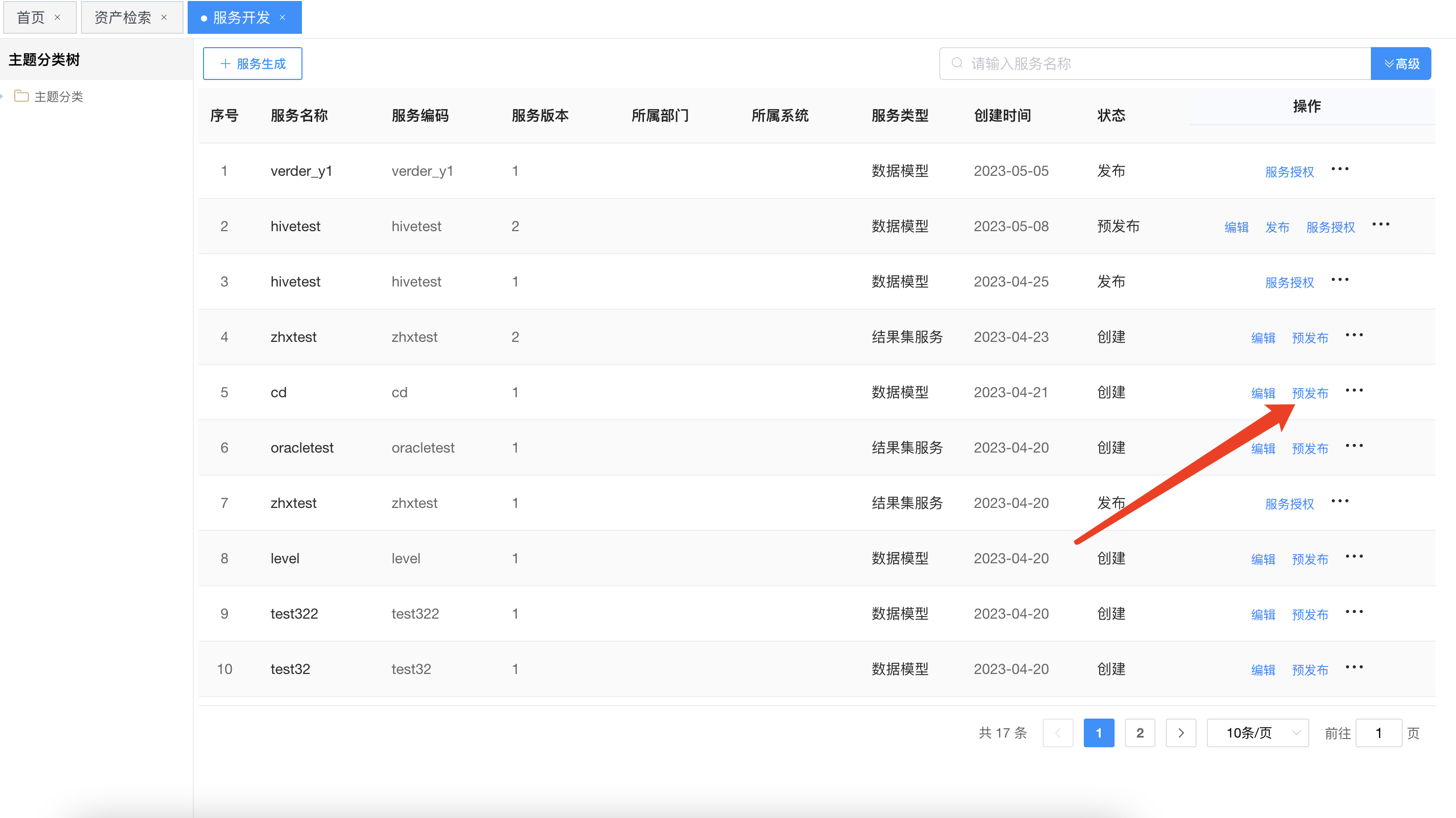Go to previous page arrow

point(1058,733)
